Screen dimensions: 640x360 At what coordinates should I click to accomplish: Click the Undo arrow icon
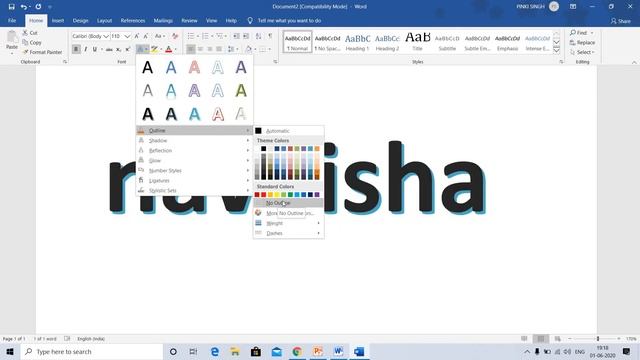pyautogui.click(x=24, y=7)
